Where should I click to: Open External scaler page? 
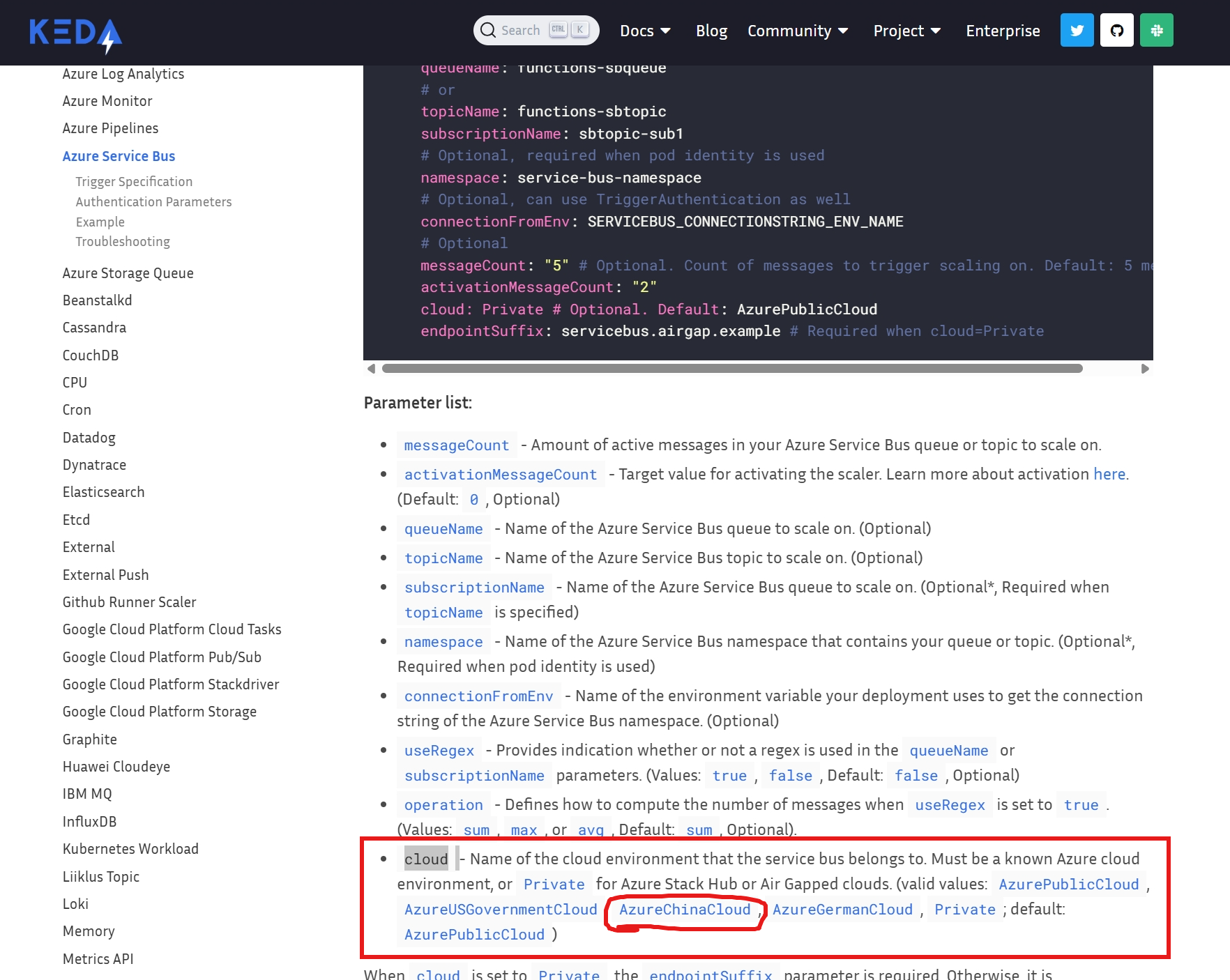(89, 547)
